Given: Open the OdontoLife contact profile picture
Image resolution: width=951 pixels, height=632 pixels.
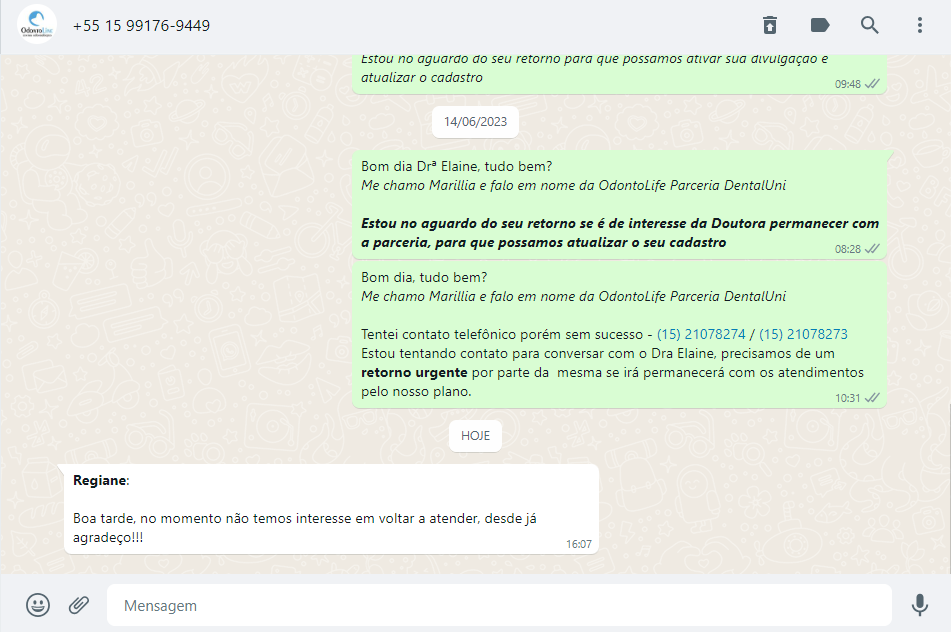Looking at the screenshot, I should pyautogui.click(x=36, y=25).
